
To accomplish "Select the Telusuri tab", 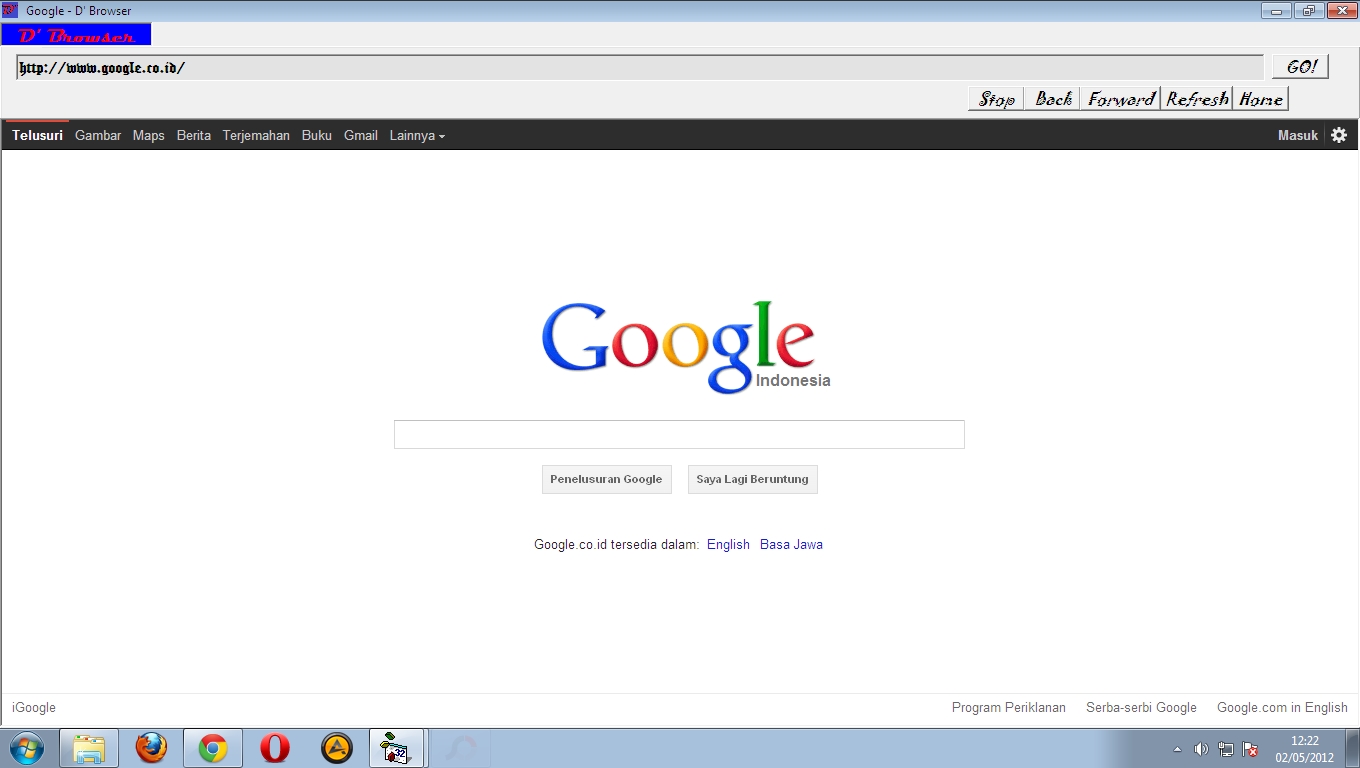I will point(37,135).
